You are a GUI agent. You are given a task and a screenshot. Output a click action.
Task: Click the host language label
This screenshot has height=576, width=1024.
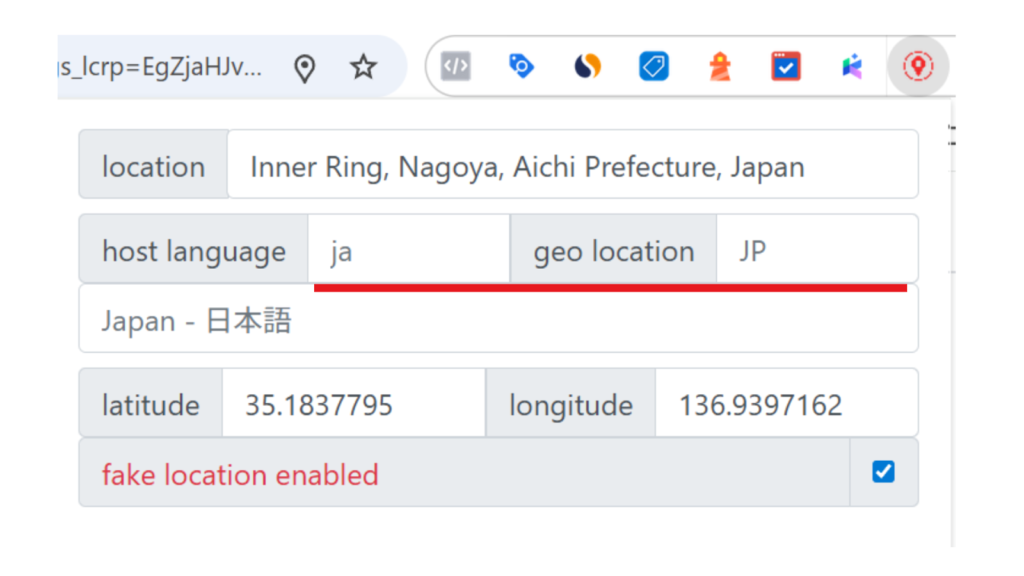194,250
